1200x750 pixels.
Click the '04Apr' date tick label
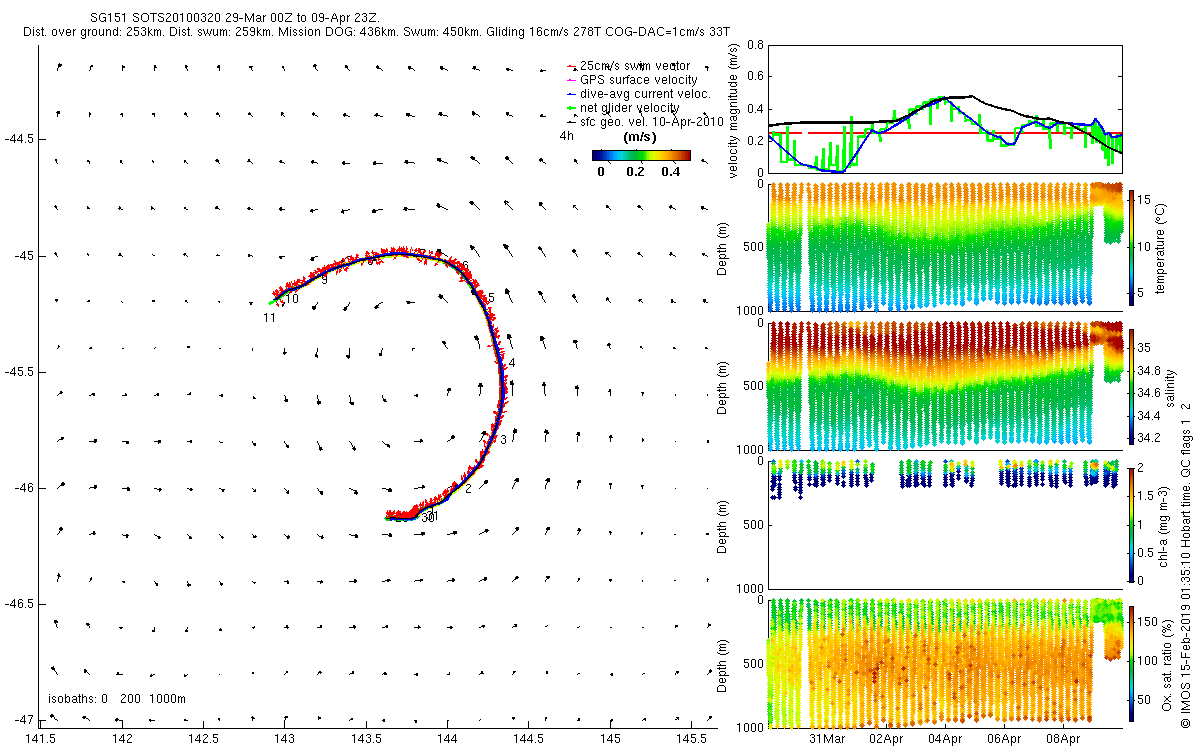coord(945,740)
